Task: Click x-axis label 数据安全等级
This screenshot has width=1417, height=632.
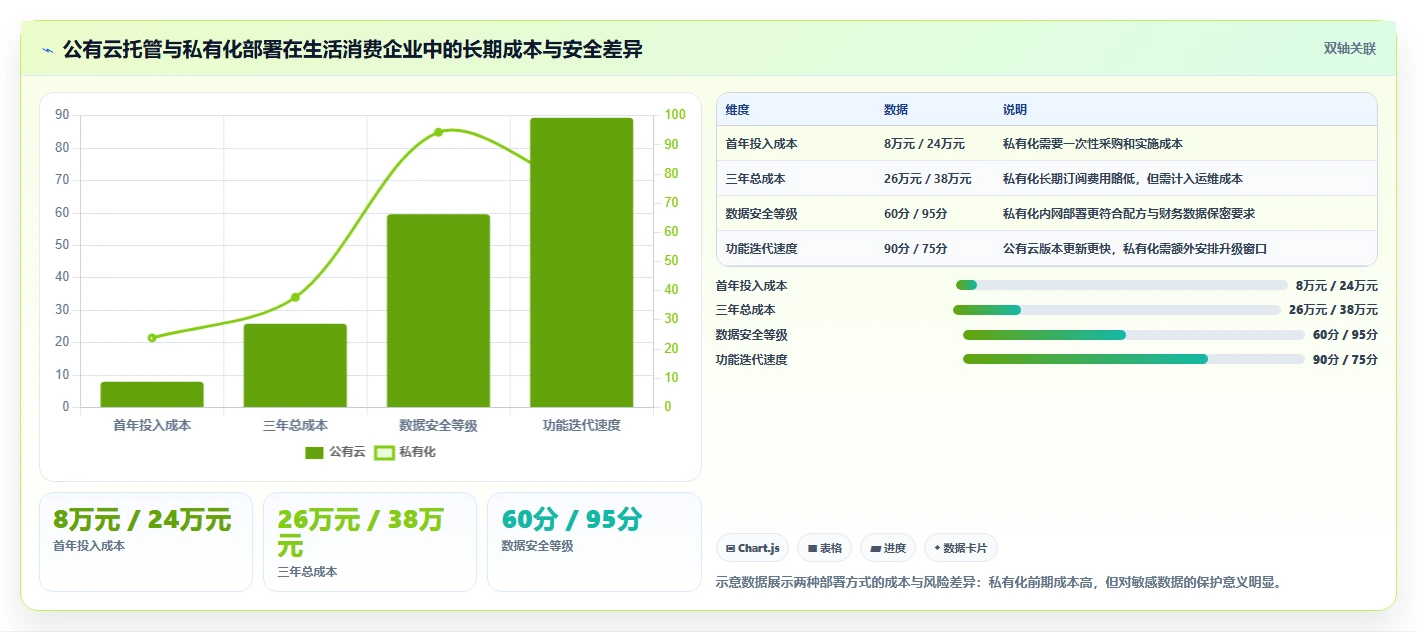Action: 438,425
